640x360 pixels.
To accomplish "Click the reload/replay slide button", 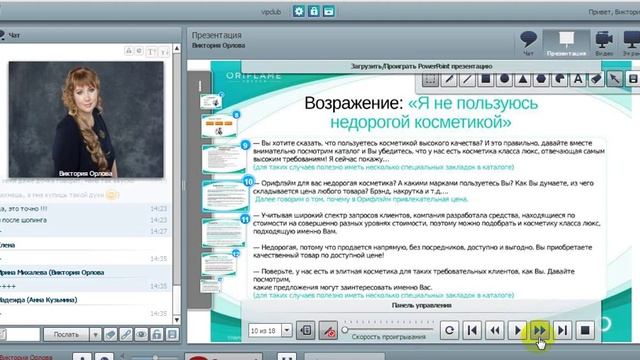I will (x=449, y=330).
